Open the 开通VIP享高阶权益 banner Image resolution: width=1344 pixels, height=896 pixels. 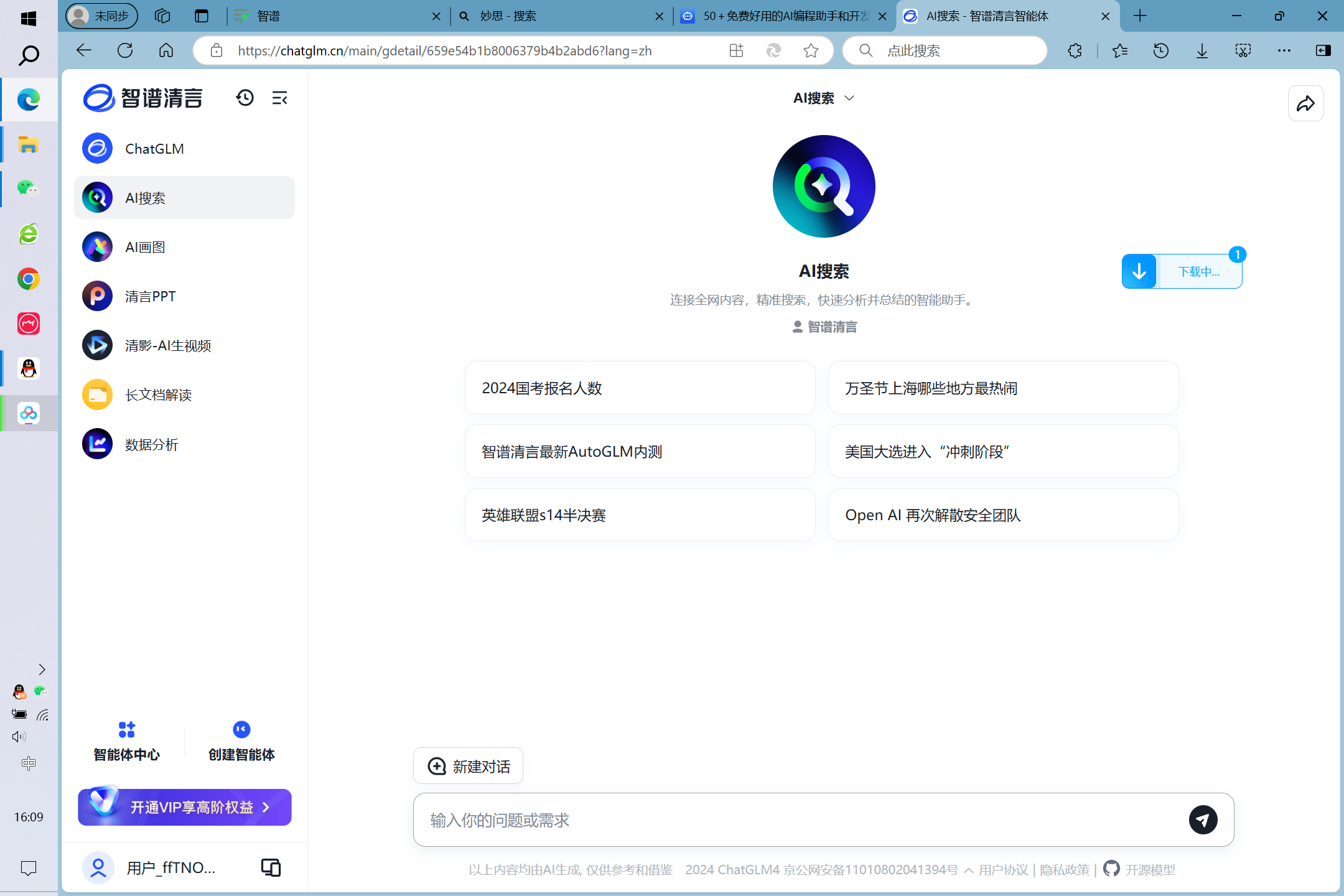coord(185,807)
